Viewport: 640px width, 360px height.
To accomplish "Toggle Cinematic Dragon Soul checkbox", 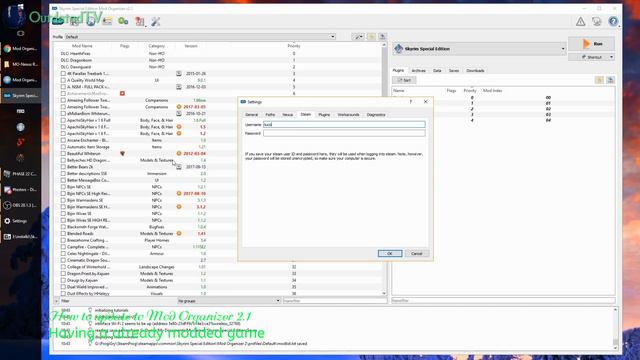I will click(63, 260).
